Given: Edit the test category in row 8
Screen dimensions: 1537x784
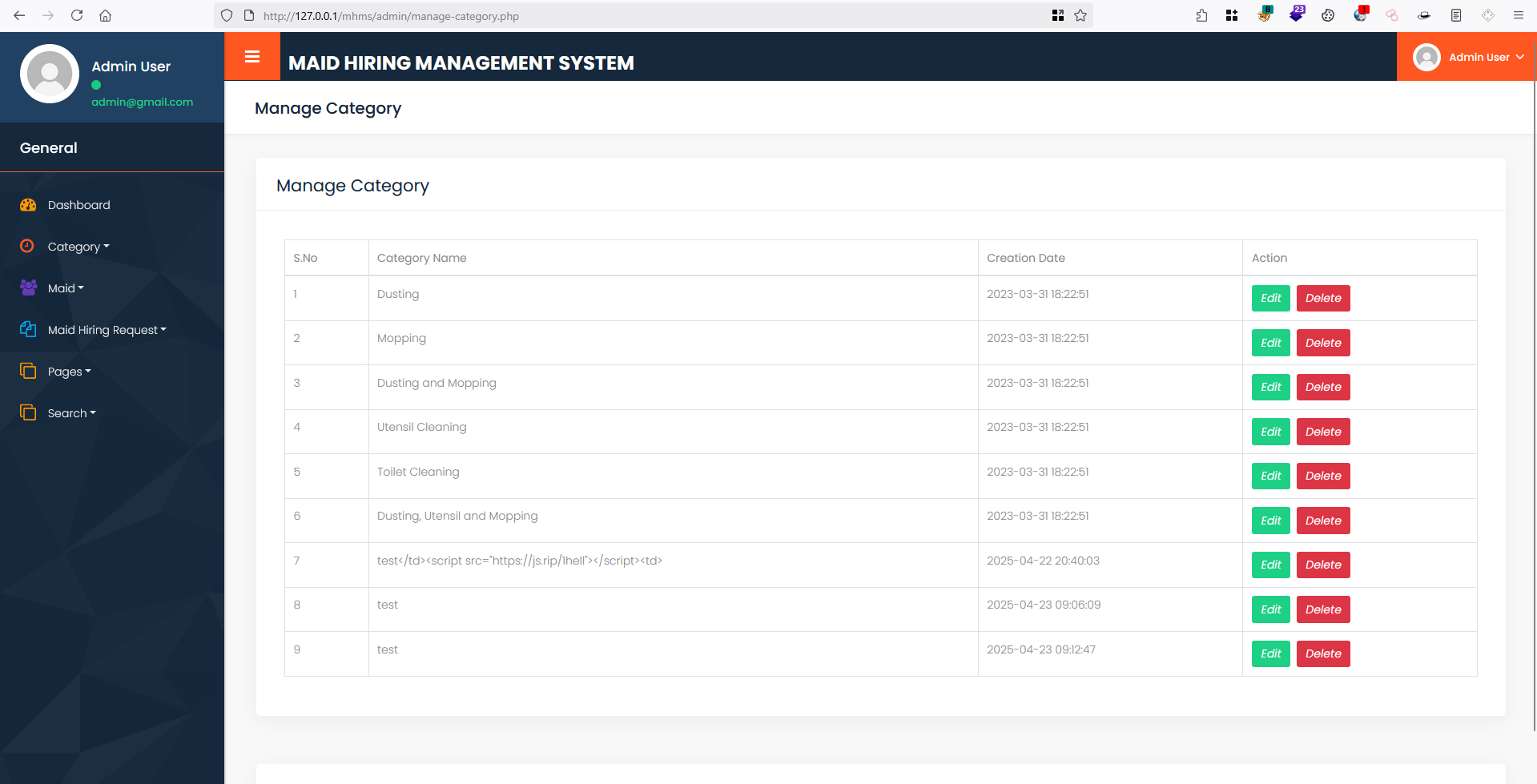Looking at the screenshot, I should pyautogui.click(x=1271, y=609).
